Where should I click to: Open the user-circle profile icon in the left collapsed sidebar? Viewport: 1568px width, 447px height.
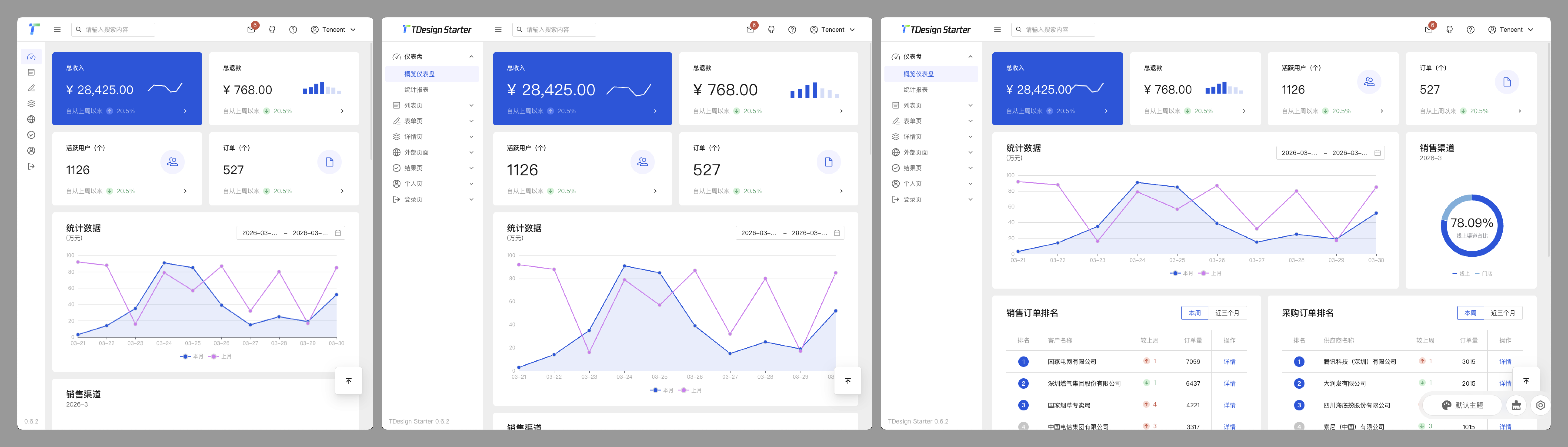(31, 150)
